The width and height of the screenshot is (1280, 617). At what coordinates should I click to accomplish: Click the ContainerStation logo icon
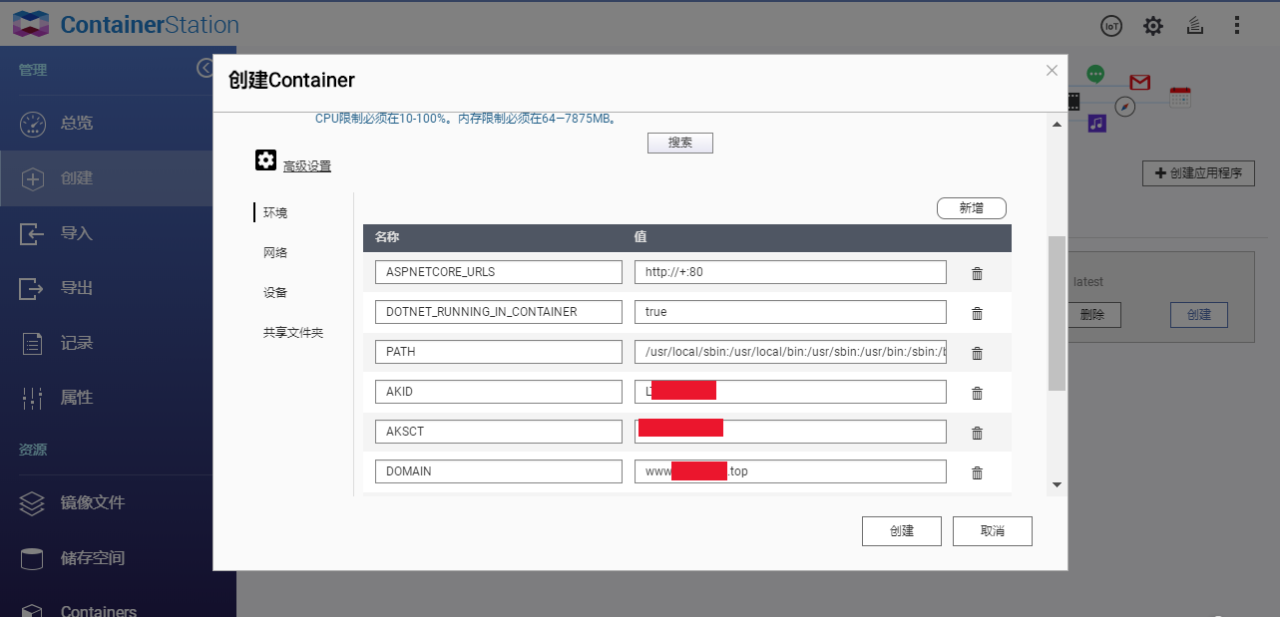[x=31, y=25]
